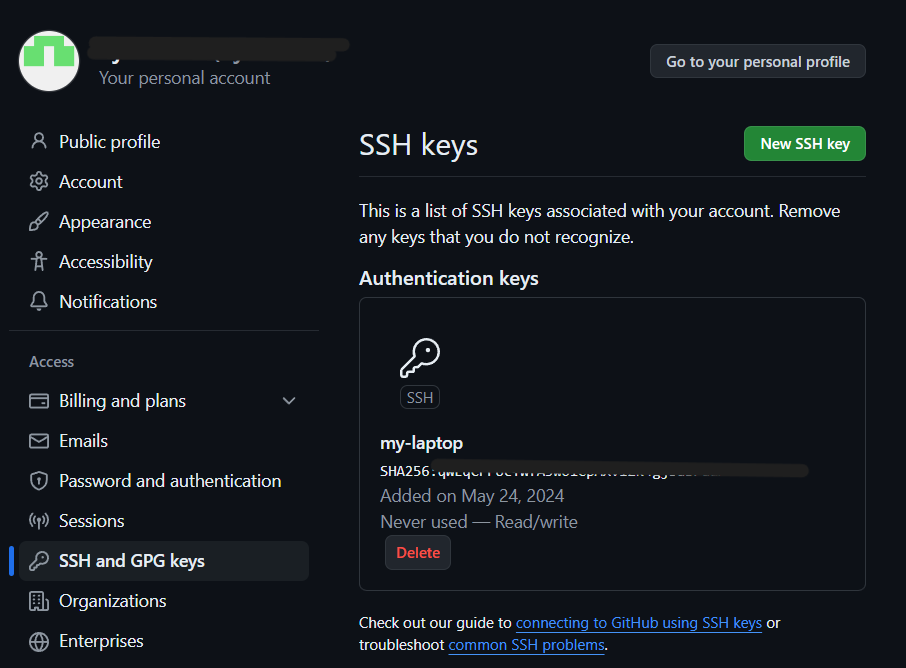Click the Notifications bell icon
The width and height of the screenshot is (906, 668).
[x=38, y=301]
